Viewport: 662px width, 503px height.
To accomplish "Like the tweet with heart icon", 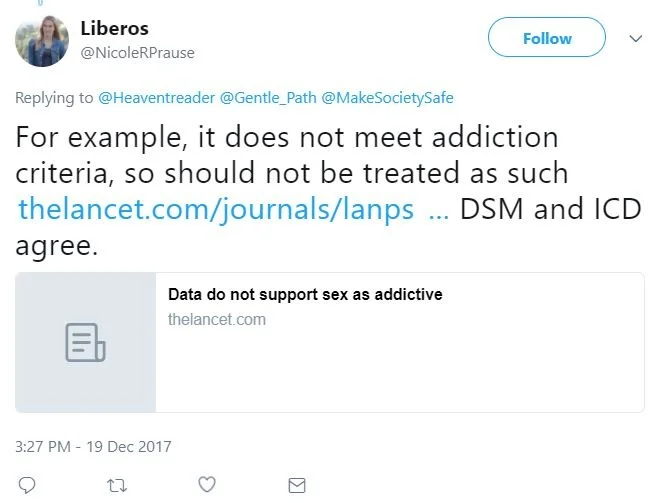I will 207,484.
